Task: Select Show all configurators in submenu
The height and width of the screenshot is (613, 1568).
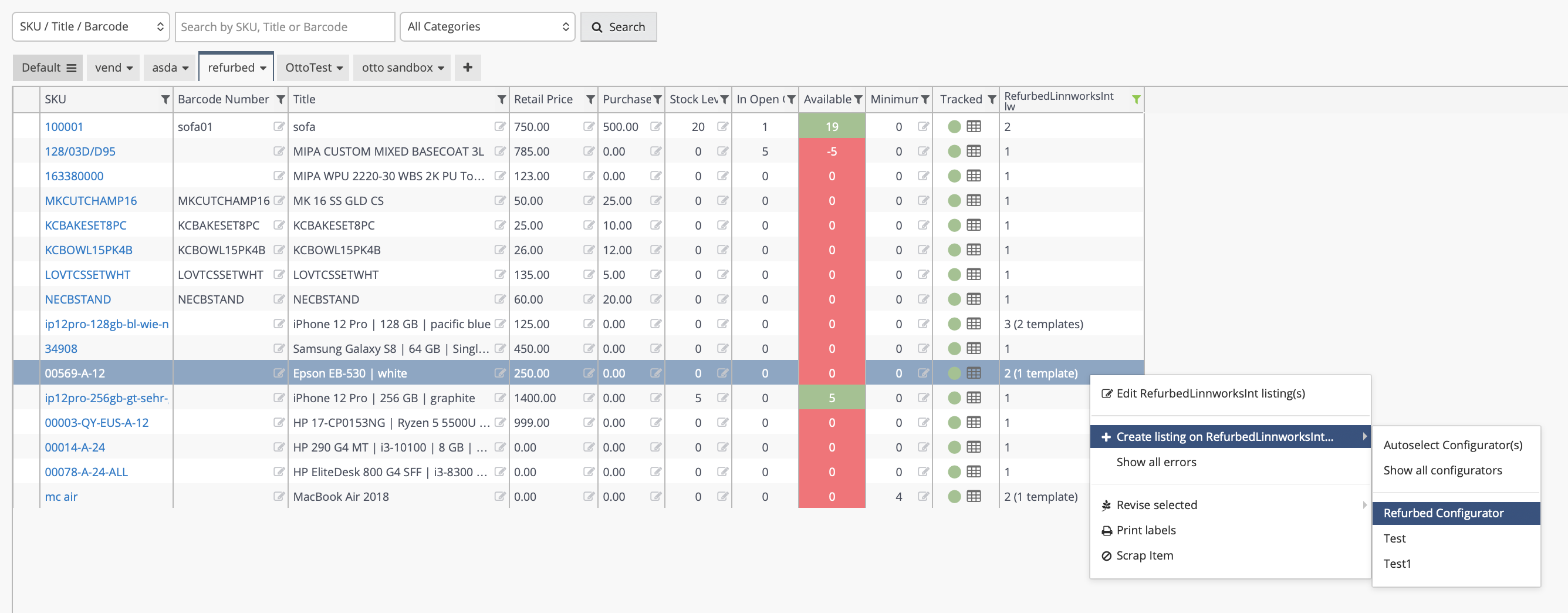Action: point(1456,470)
